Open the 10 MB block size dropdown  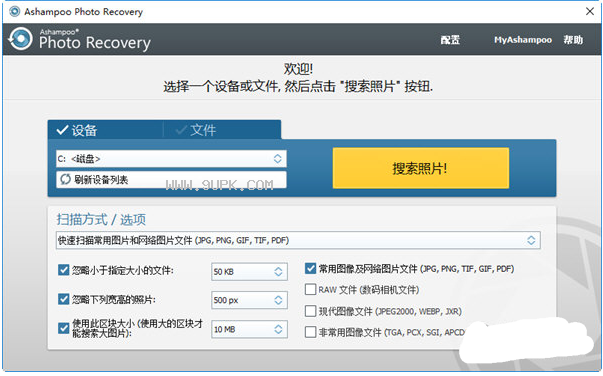point(249,329)
